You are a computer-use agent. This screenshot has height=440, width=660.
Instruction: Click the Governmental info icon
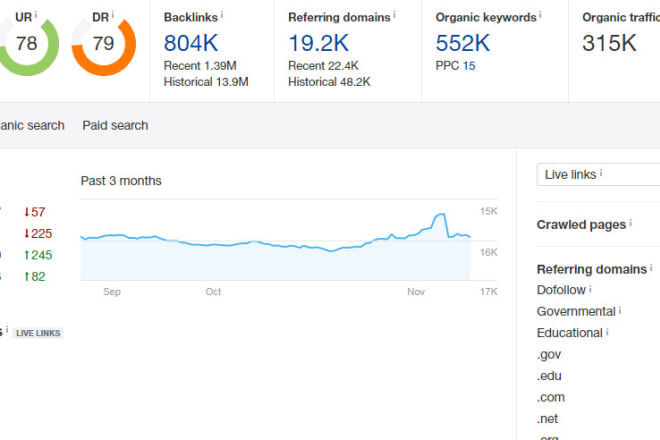click(x=620, y=310)
